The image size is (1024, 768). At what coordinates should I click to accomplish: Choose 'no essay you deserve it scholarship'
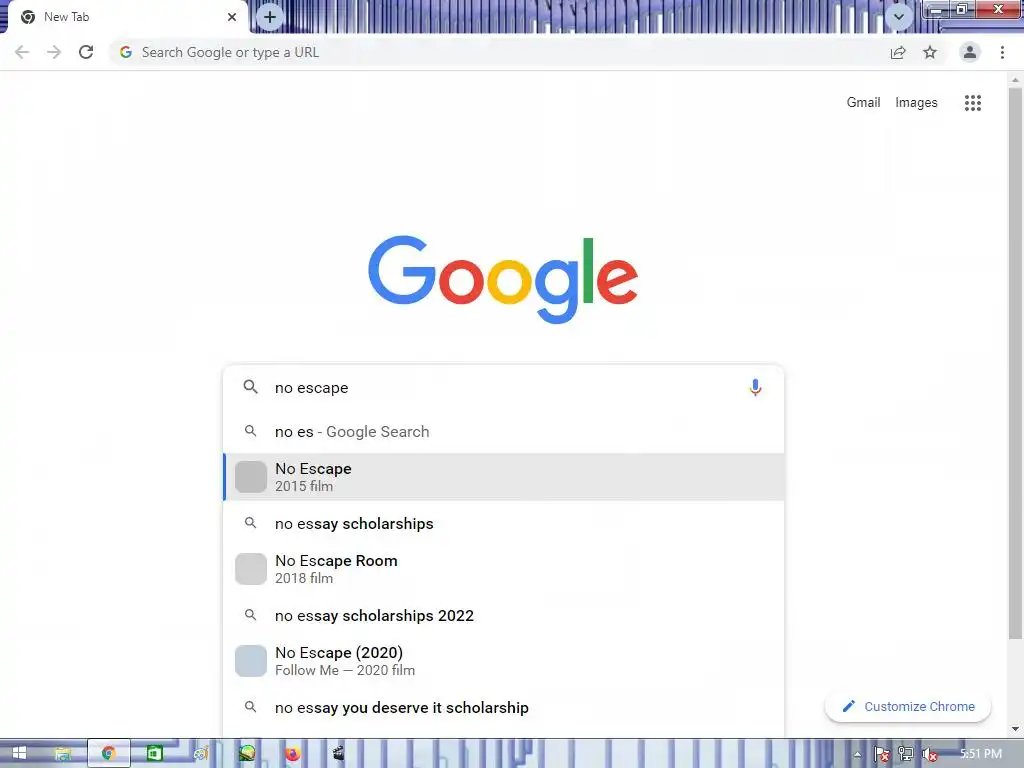(x=504, y=708)
